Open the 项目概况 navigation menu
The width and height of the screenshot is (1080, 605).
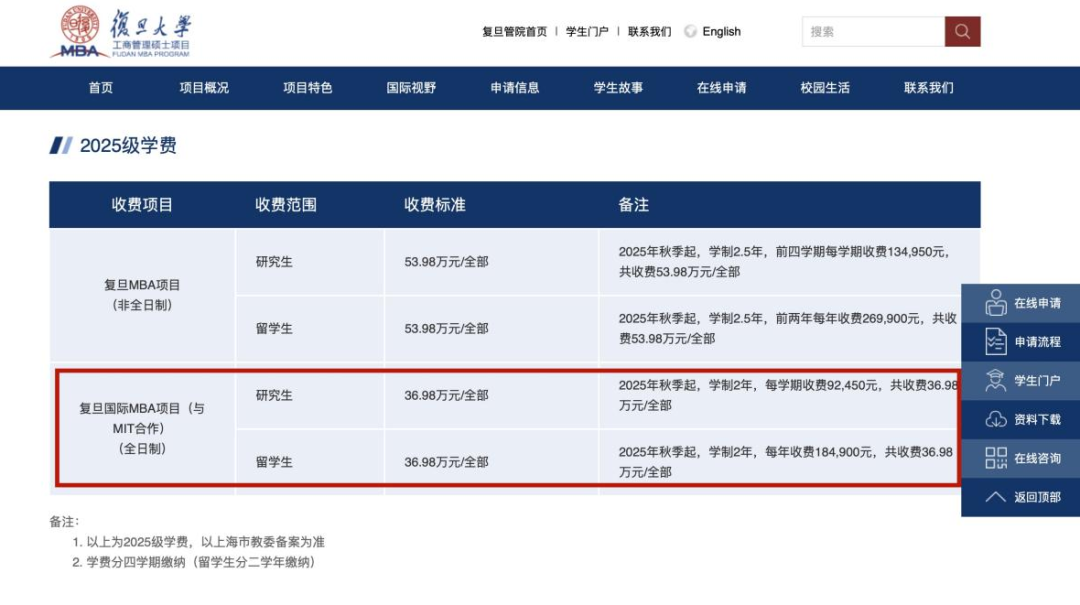(x=204, y=88)
